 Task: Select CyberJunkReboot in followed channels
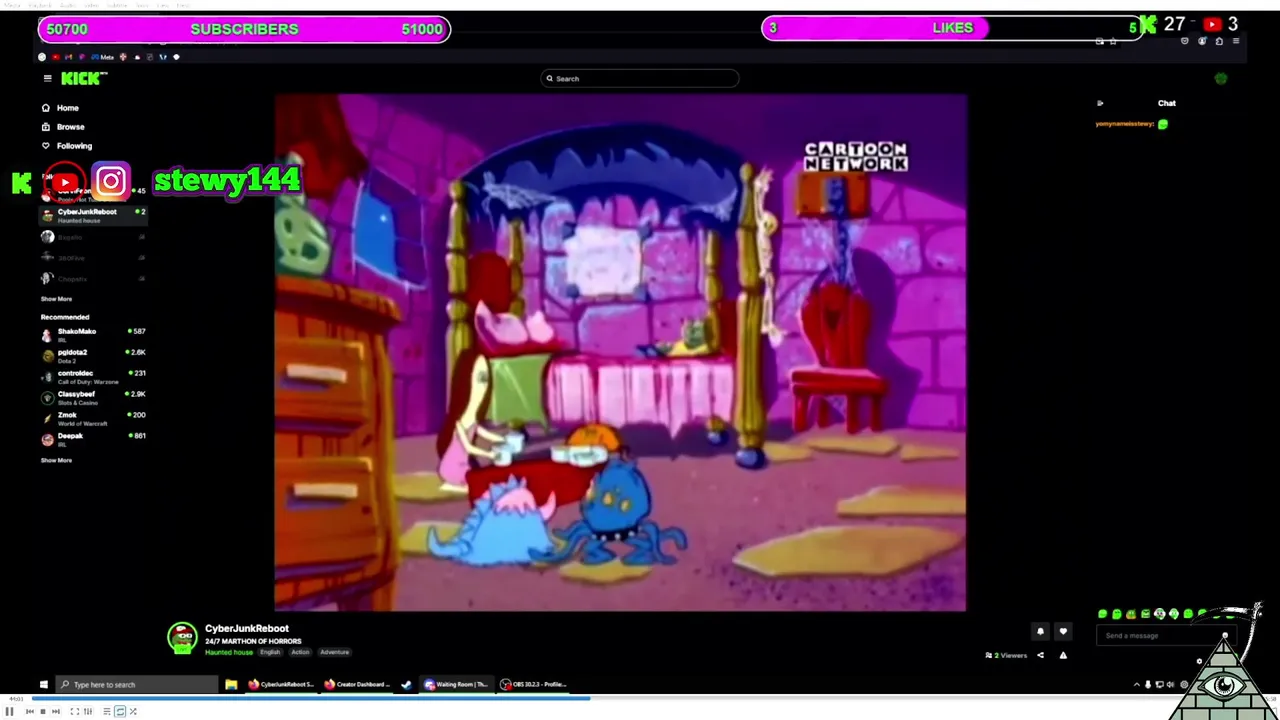tap(93, 215)
